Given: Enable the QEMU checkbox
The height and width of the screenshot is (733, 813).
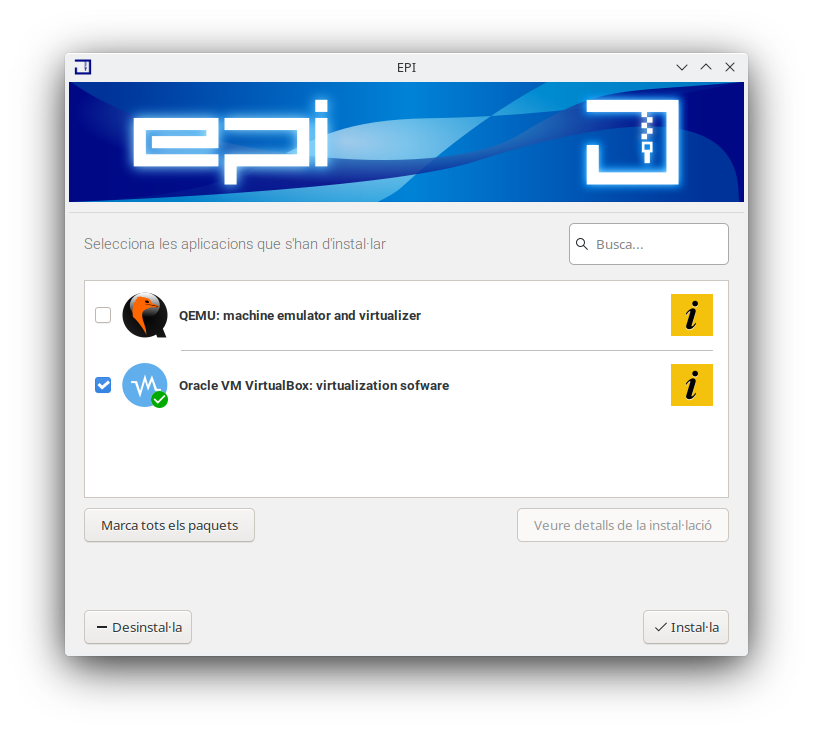Looking at the screenshot, I should point(103,315).
